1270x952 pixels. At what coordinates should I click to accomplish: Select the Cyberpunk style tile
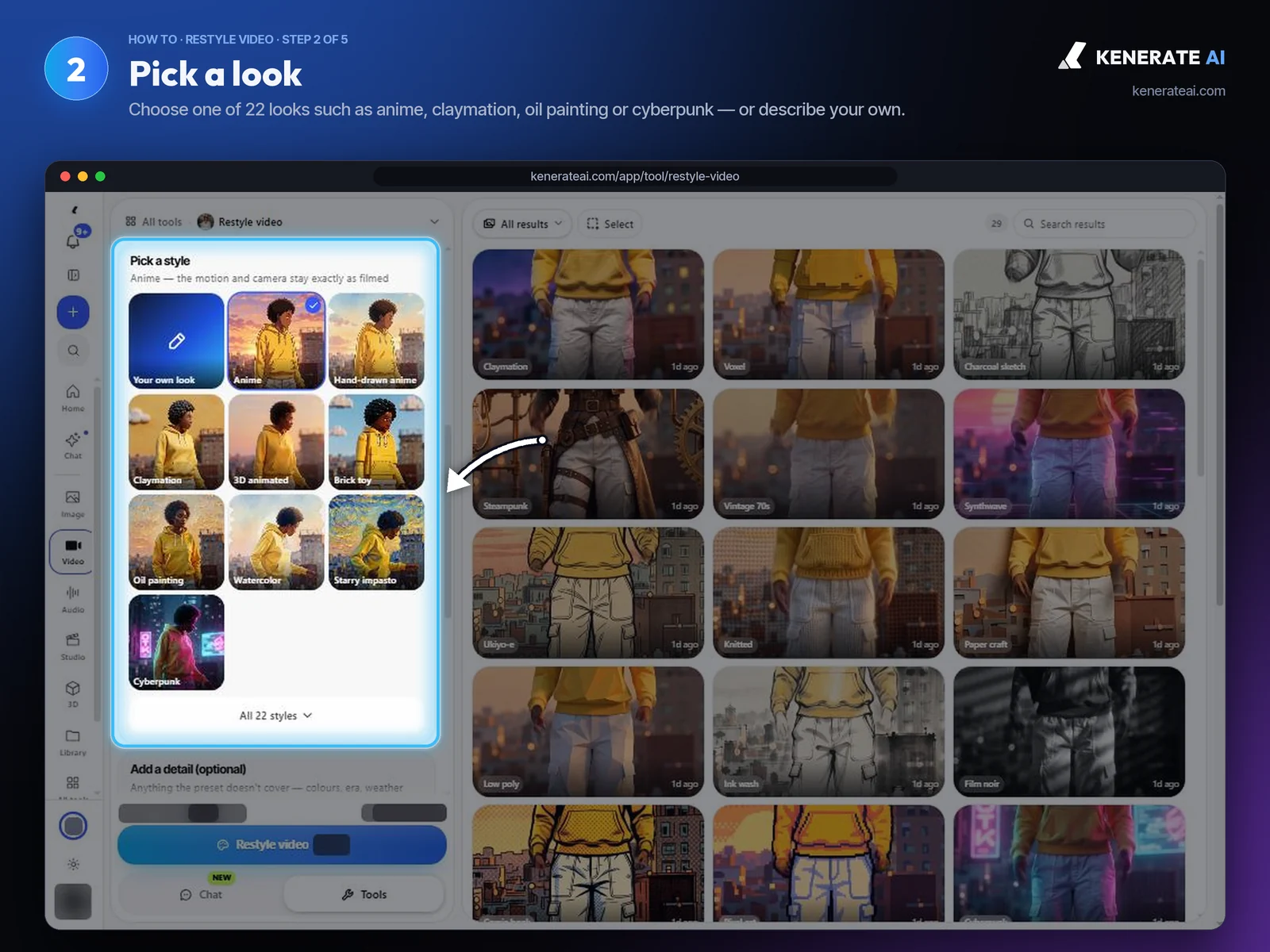(176, 643)
